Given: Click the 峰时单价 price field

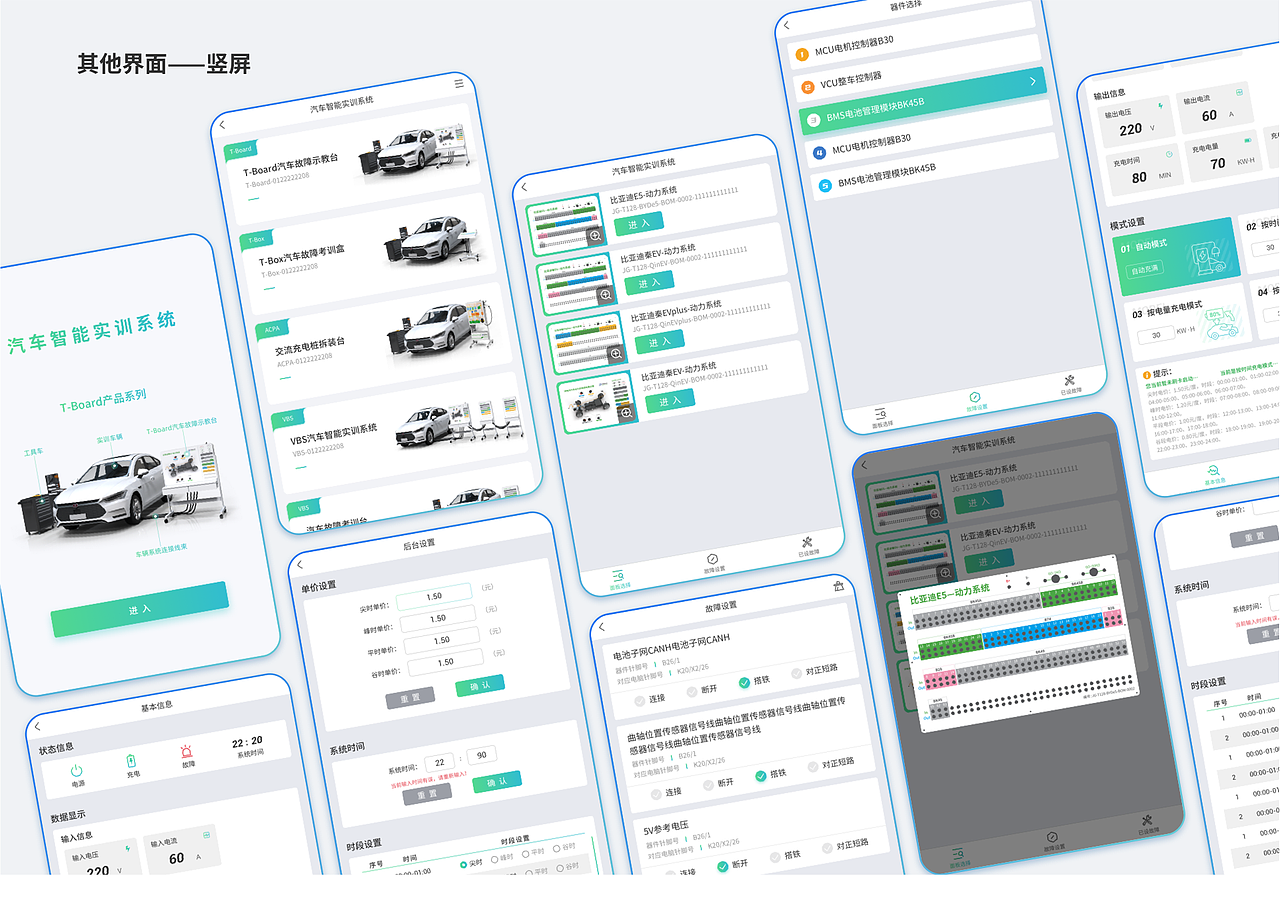Looking at the screenshot, I should 438,618.
